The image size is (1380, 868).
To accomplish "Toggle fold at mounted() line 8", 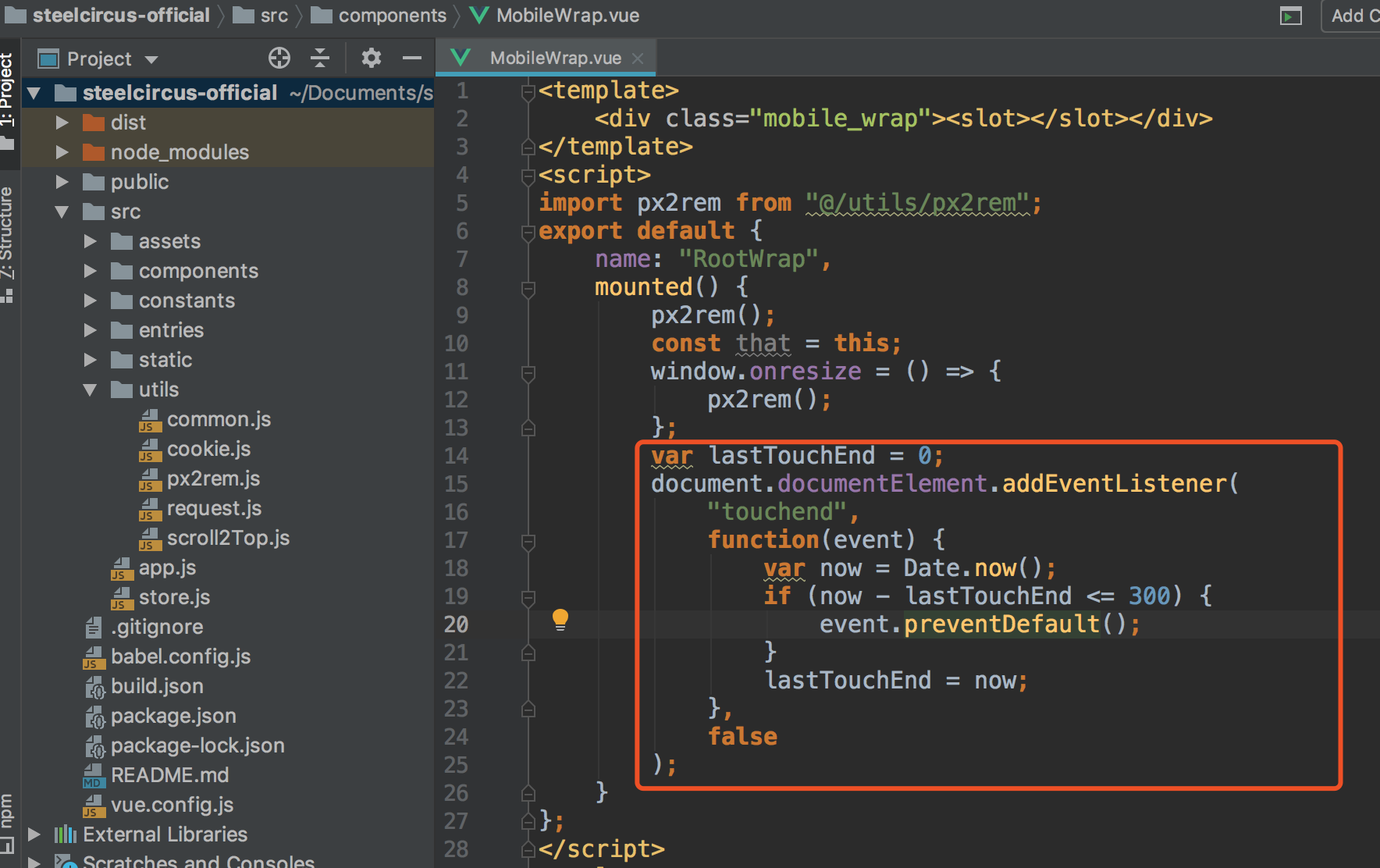I will click(x=528, y=289).
